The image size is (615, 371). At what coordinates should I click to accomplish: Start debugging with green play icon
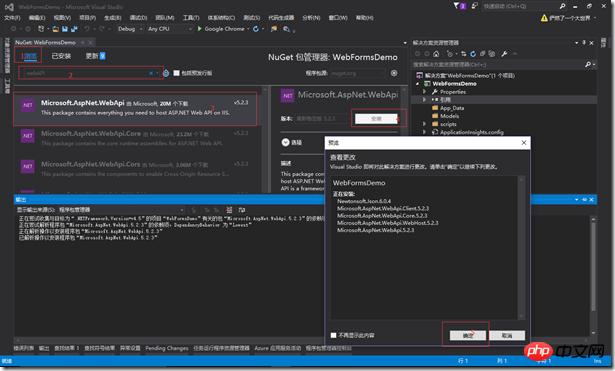click(x=200, y=29)
